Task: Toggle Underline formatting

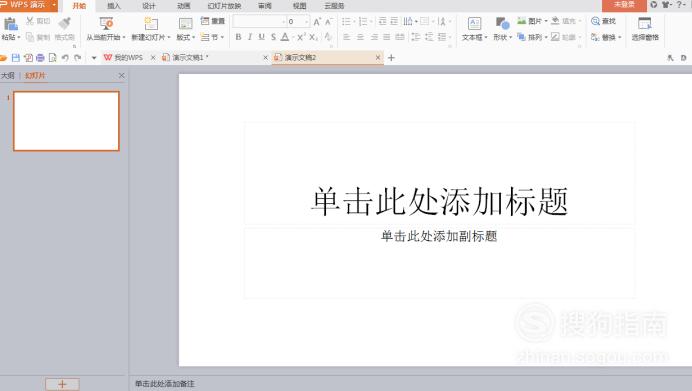Action: 262,37
